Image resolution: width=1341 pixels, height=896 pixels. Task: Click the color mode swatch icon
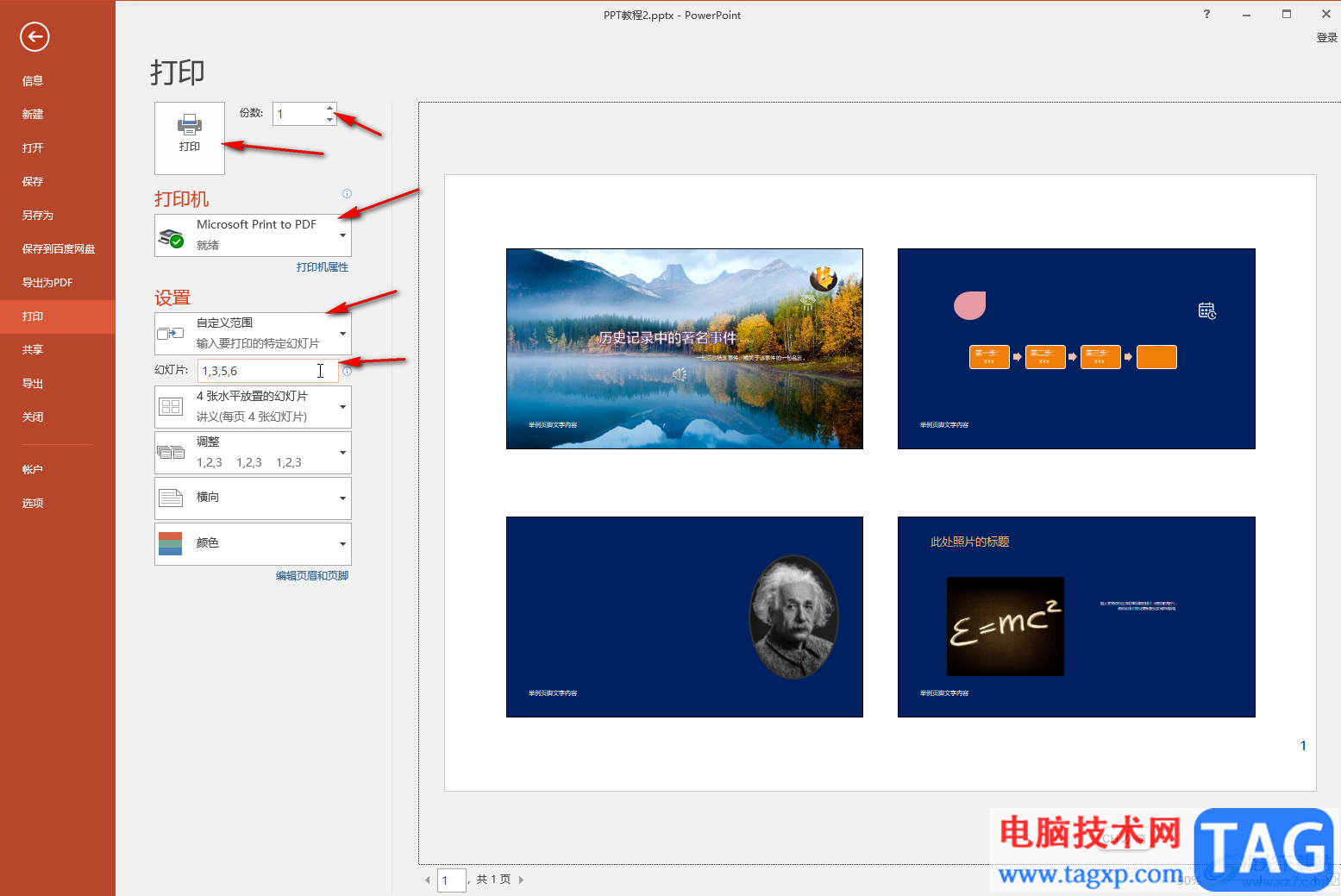click(x=171, y=543)
